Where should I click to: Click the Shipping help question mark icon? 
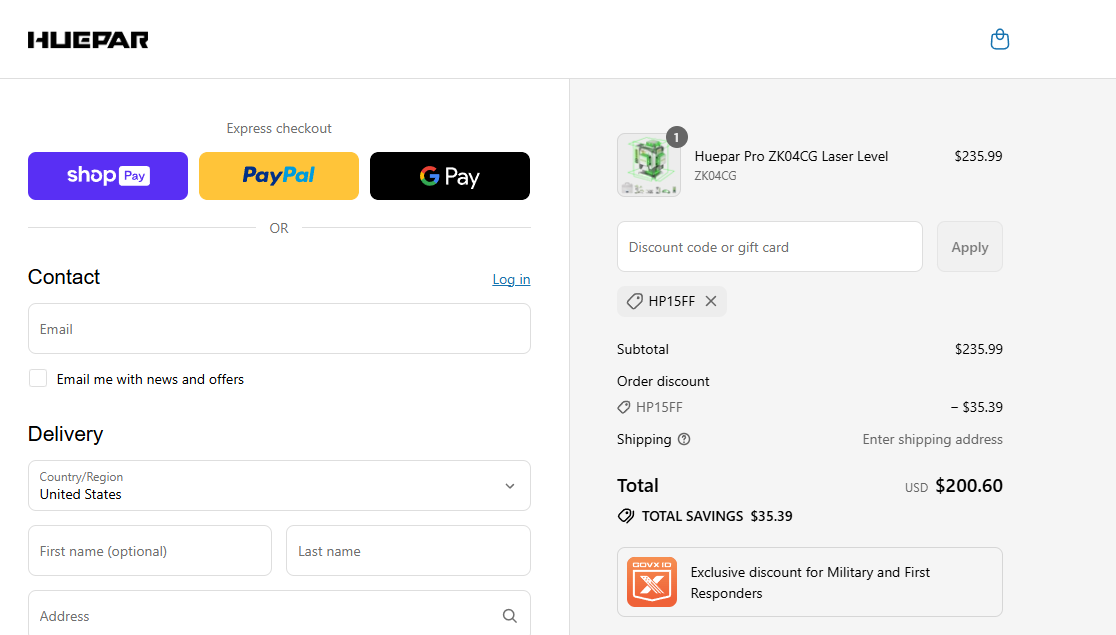pyautogui.click(x=684, y=439)
